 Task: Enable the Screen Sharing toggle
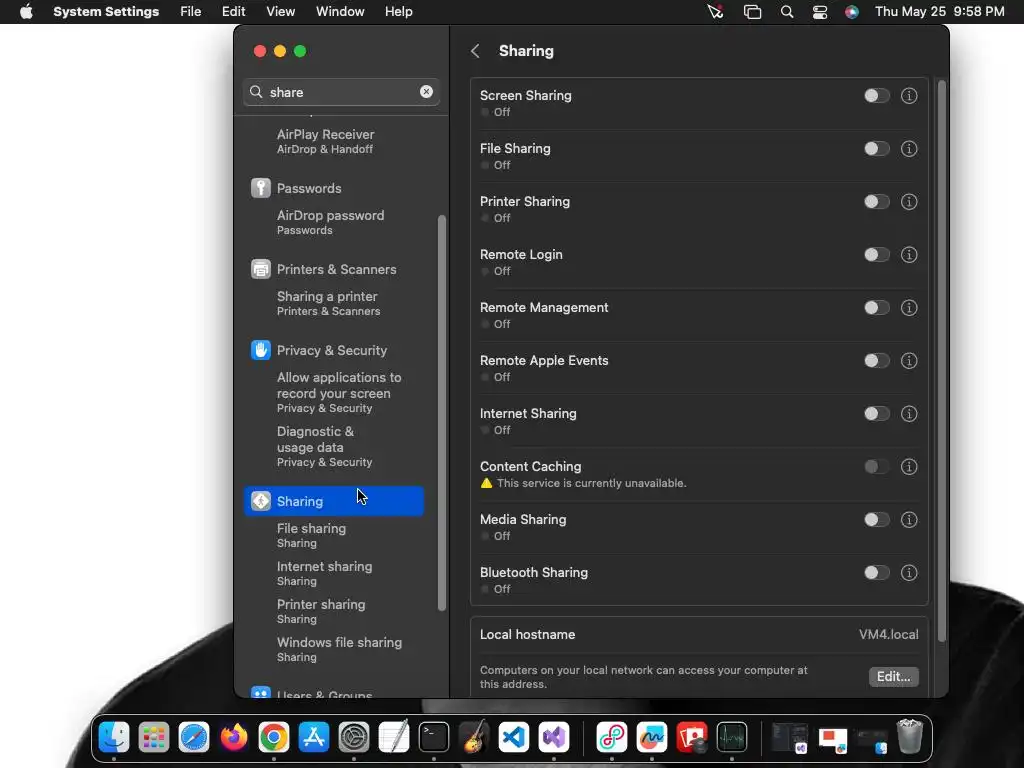point(876,96)
